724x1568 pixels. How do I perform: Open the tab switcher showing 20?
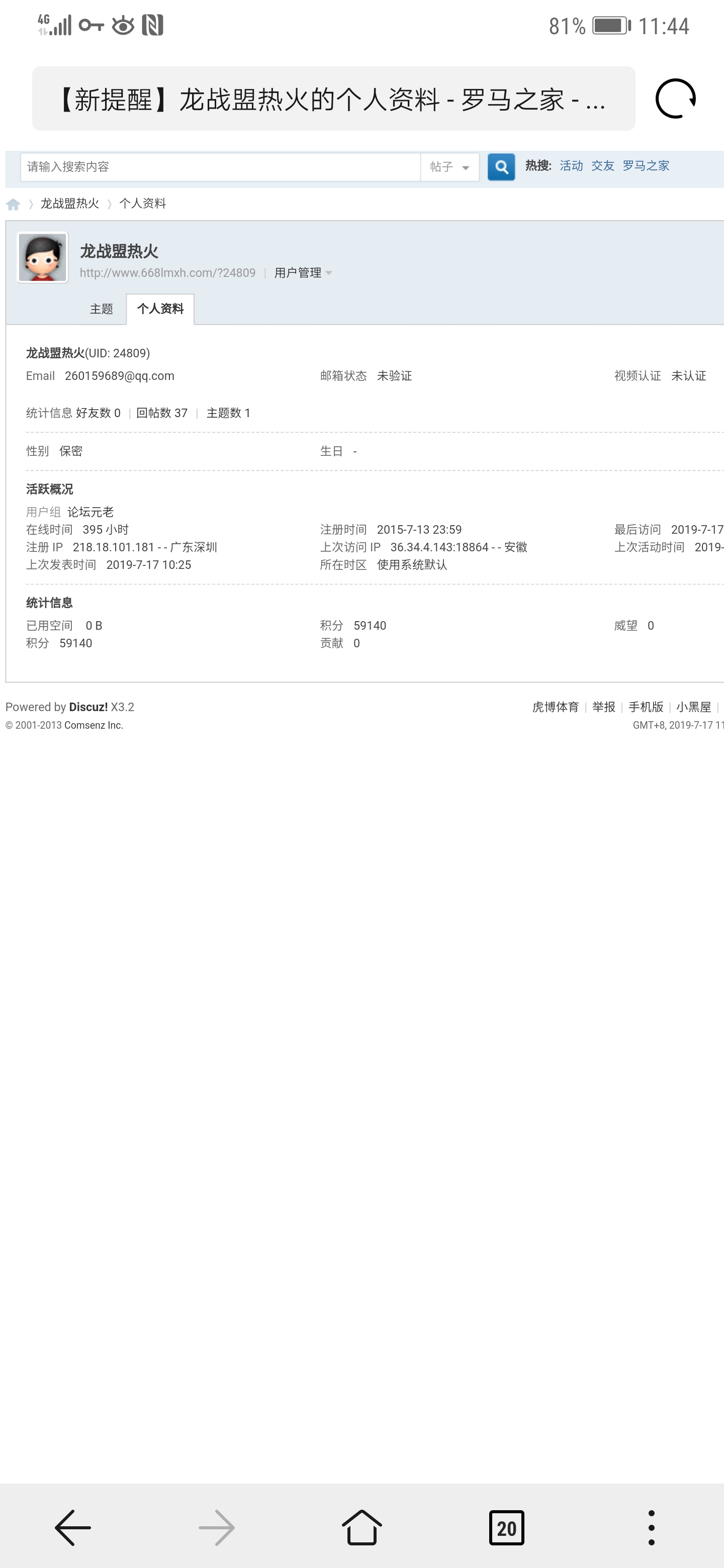click(x=507, y=1527)
